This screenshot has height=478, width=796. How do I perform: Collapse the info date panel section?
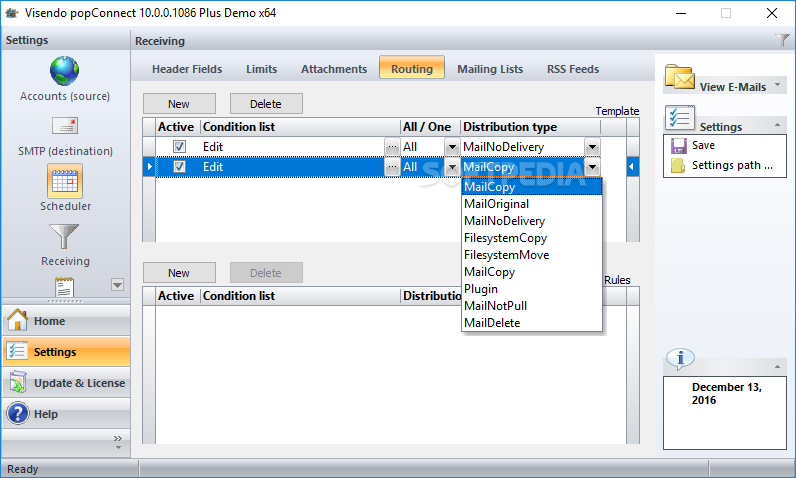click(777, 366)
